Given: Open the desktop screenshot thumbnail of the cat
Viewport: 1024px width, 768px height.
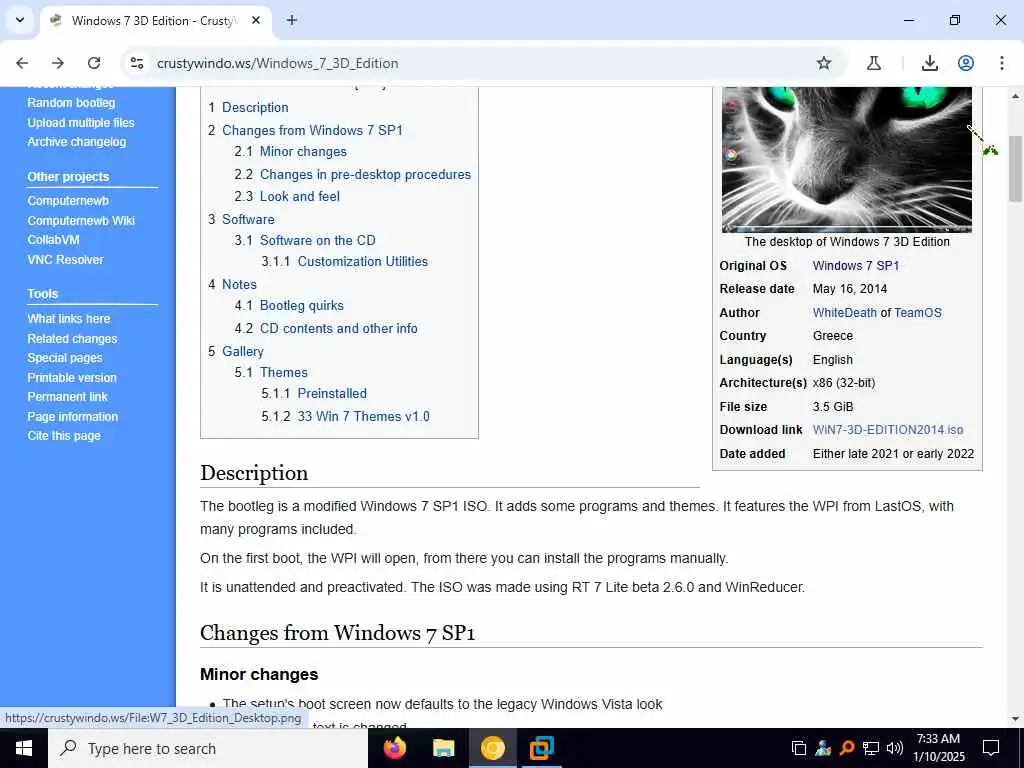Looking at the screenshot, I should (x=847, y=159).
